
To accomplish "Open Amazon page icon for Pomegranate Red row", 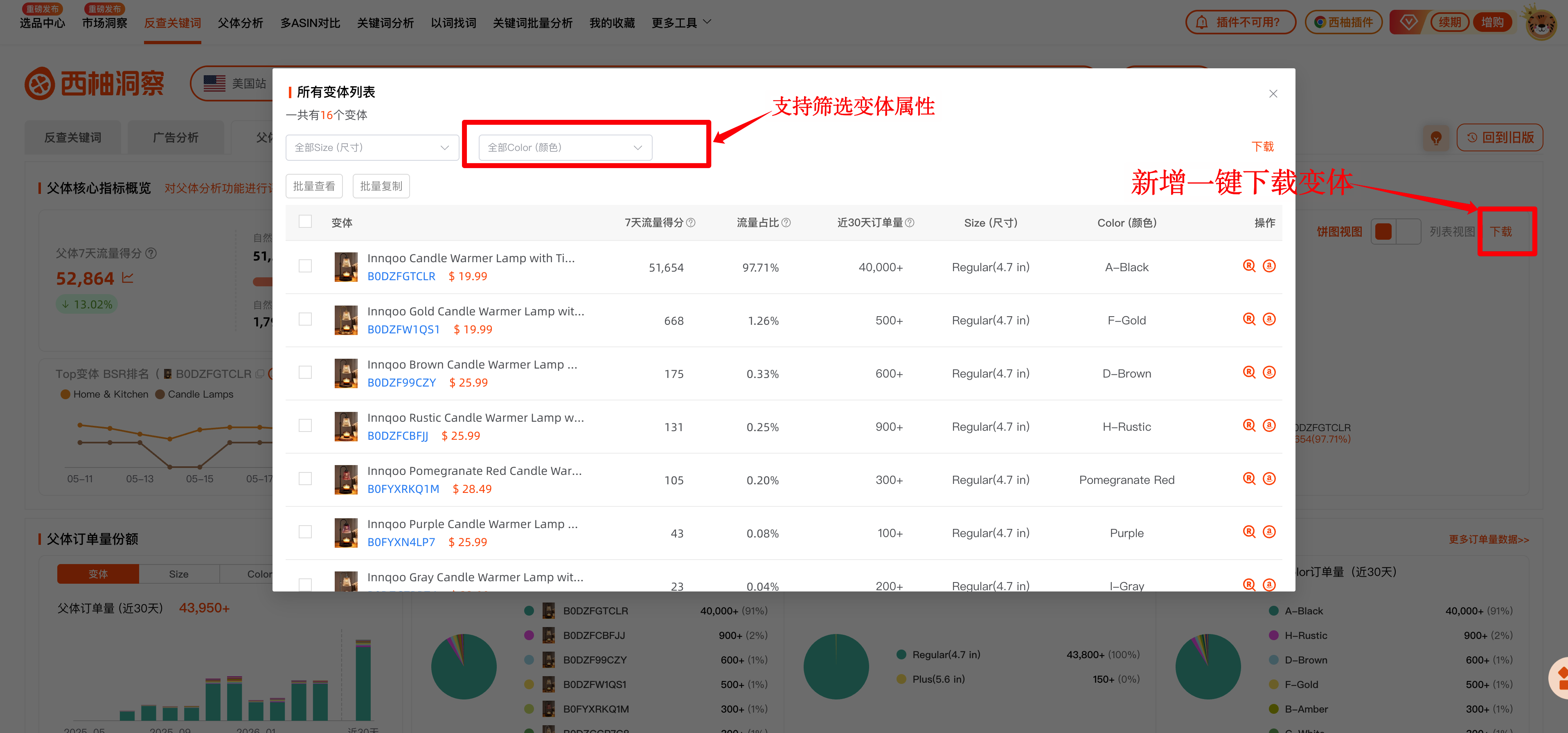I will (1269, 479).
